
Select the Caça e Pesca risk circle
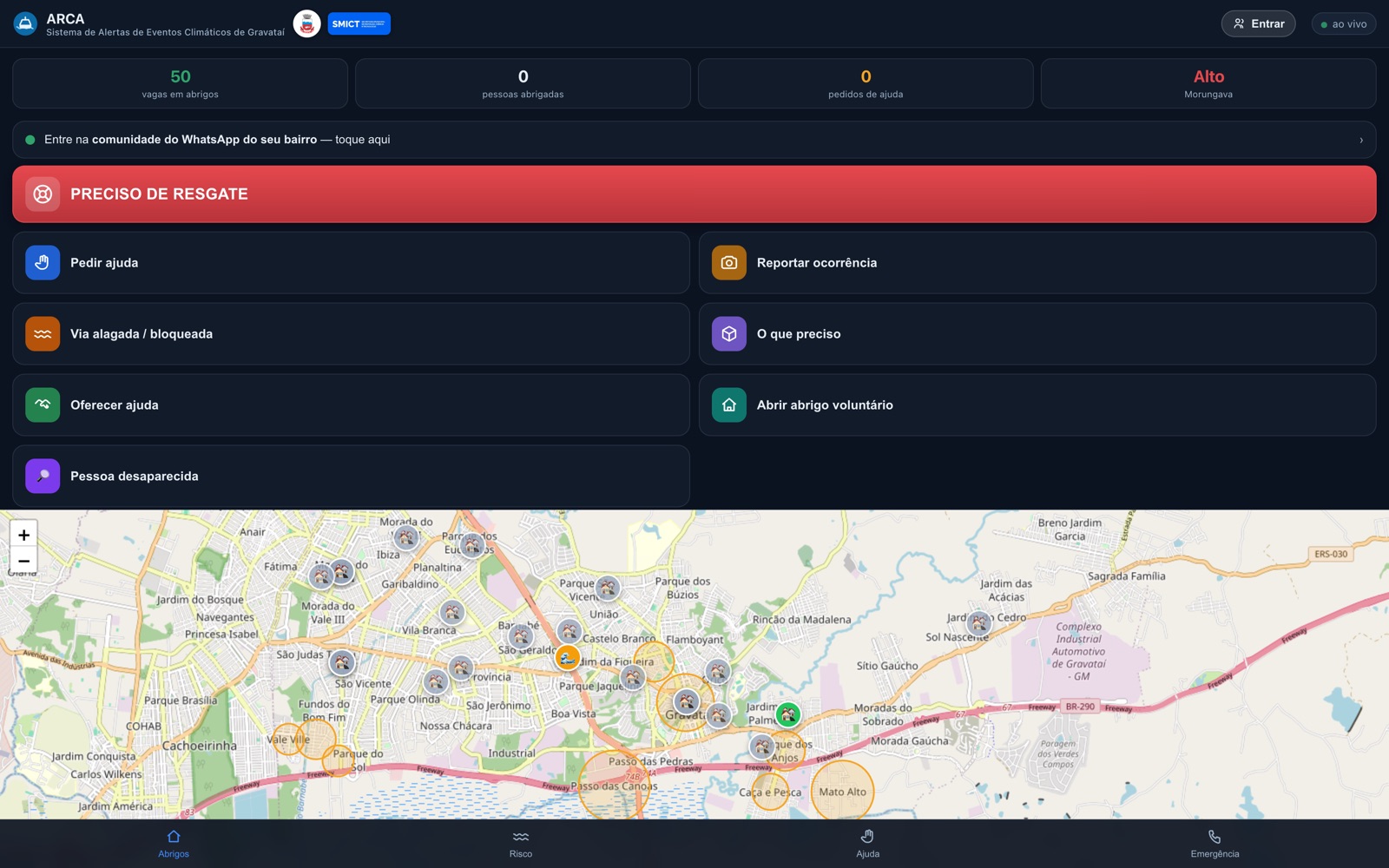point(770,792)
